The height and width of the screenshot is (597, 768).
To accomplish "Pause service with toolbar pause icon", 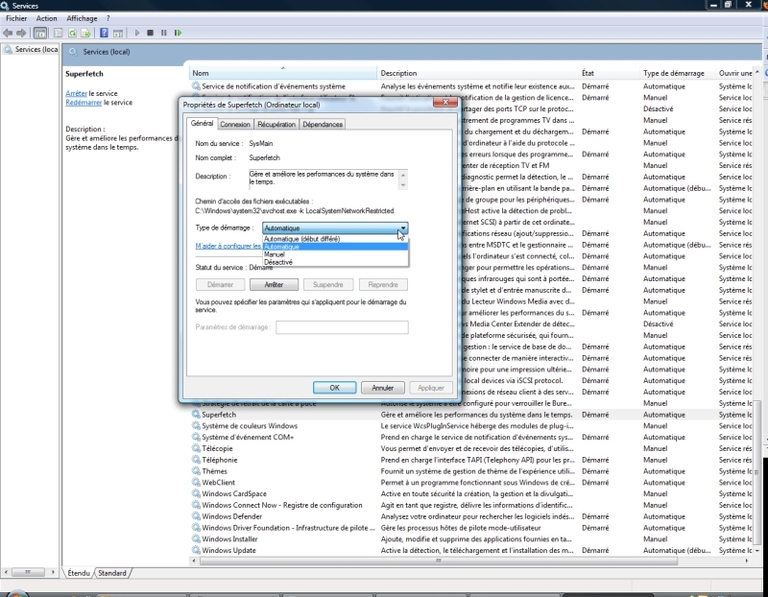I will click(x=164, y=33).
